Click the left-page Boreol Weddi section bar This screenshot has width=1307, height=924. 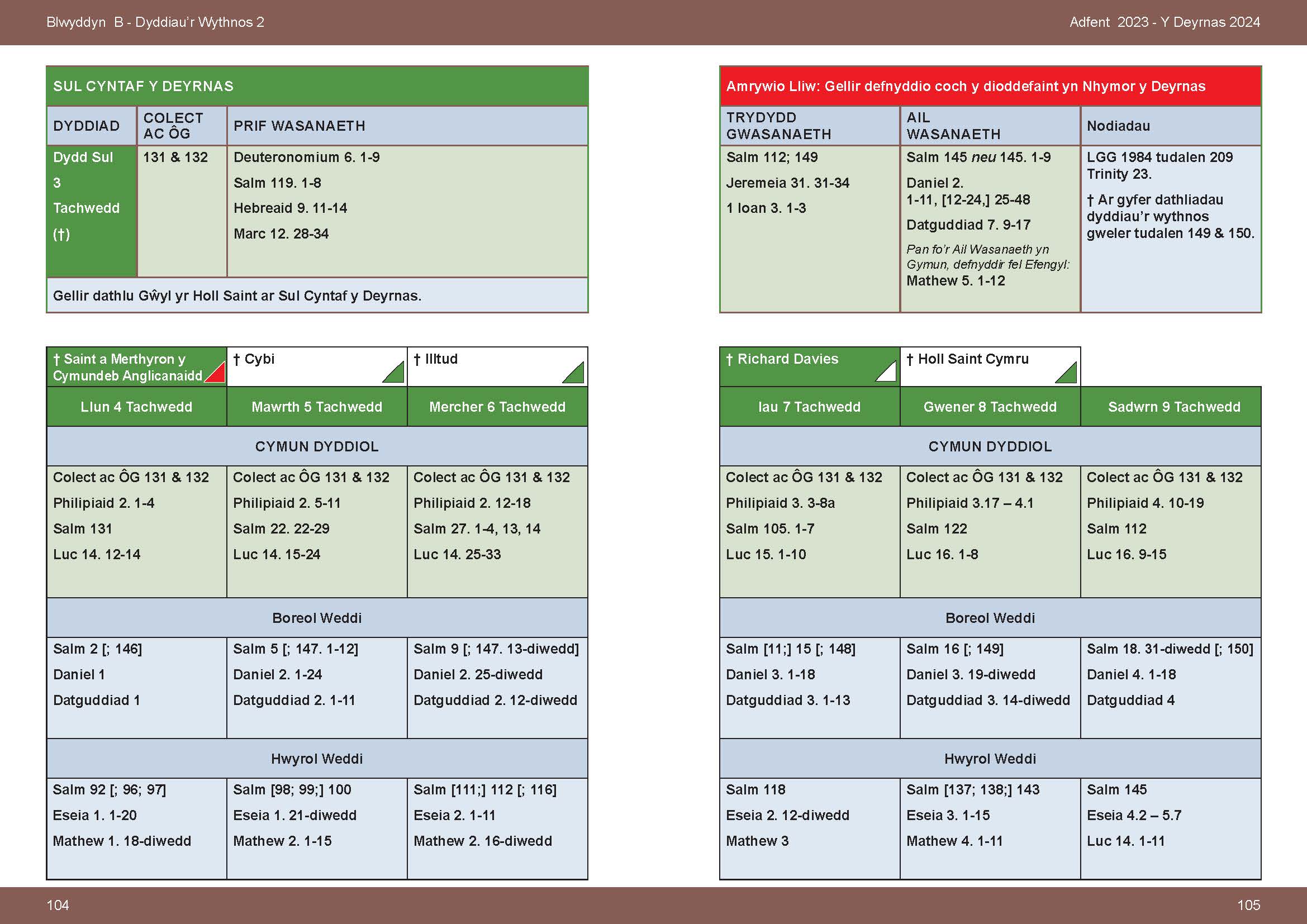tap(316, 618)
